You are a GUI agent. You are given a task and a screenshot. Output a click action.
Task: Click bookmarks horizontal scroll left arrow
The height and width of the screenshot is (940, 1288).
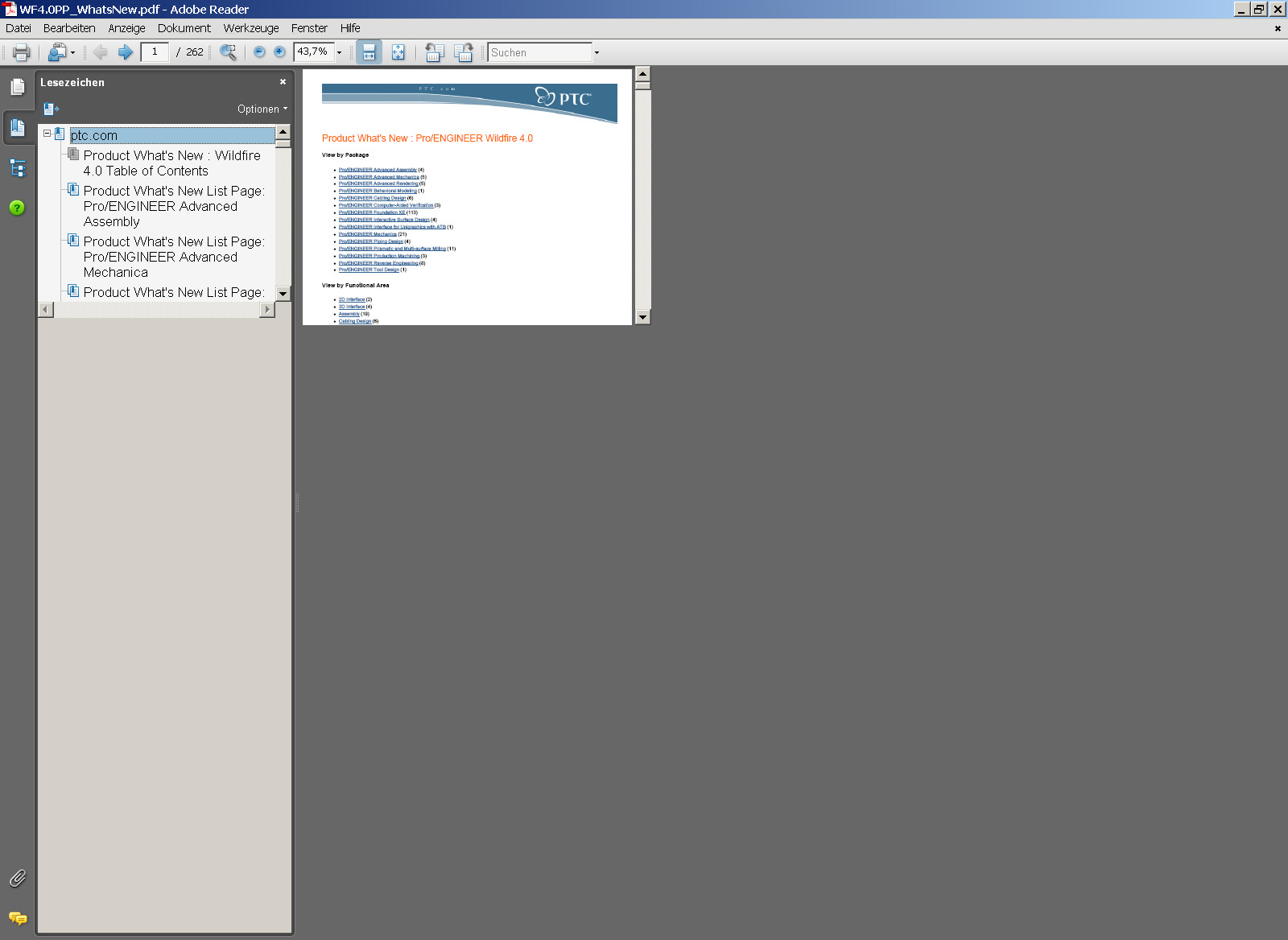click(x=46, y=310)
